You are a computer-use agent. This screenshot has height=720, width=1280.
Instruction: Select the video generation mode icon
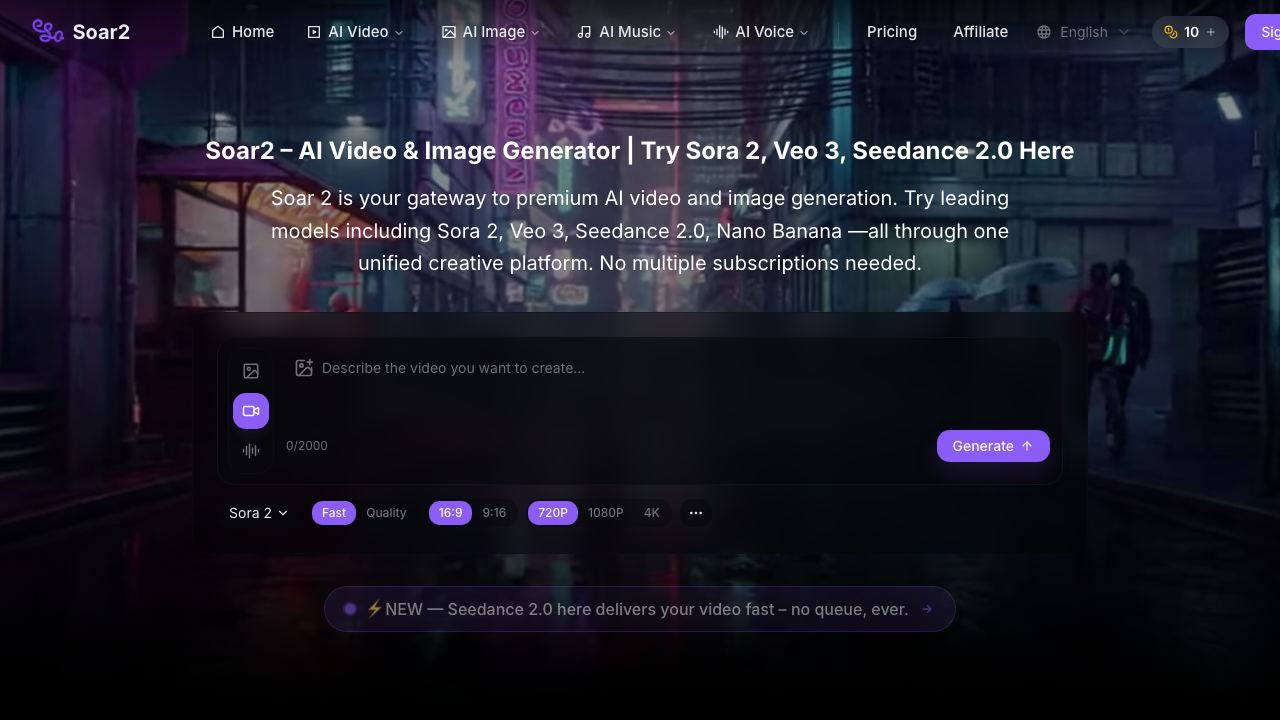(251, 411)
